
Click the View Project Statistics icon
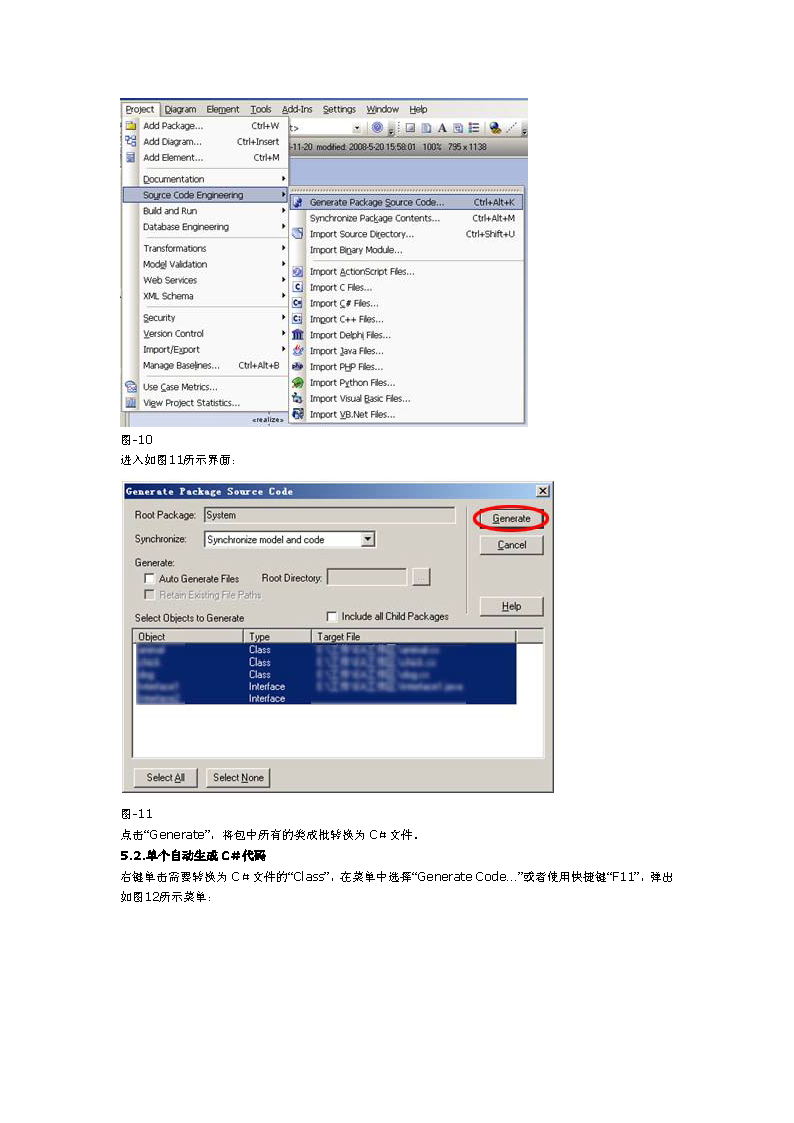pos(131,403)
